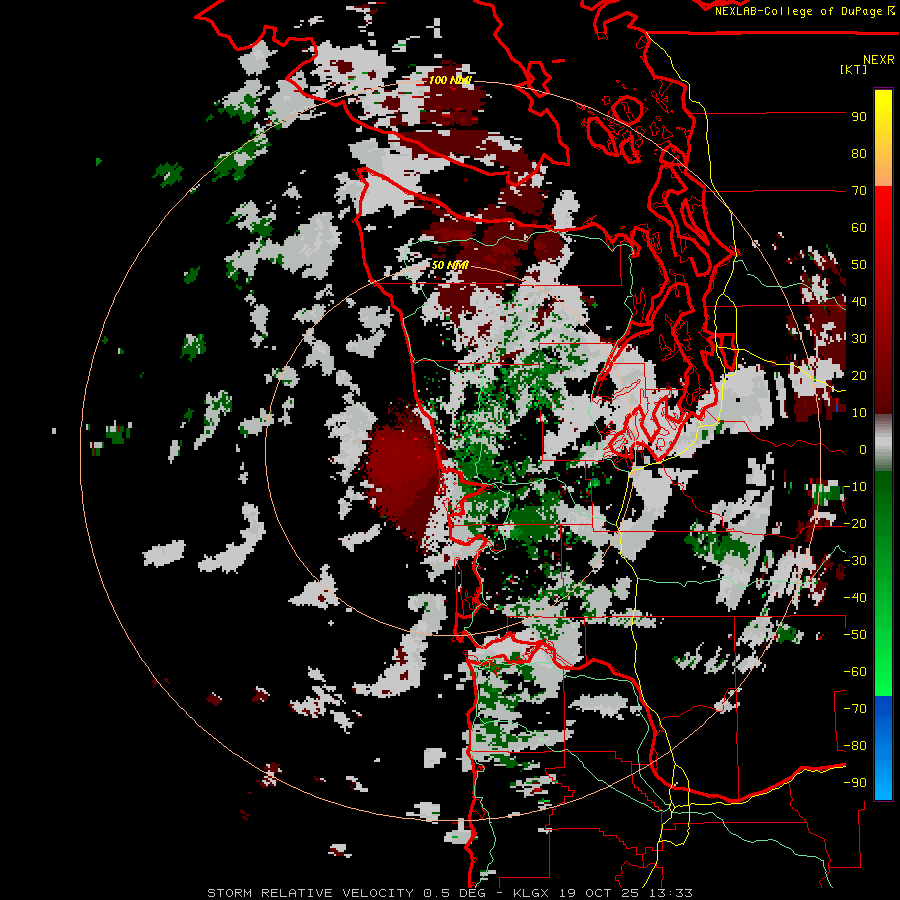Screen dimensions: 900x900
Task: Click the 80 value on the velocity scale
Action: tap(859, 154)
